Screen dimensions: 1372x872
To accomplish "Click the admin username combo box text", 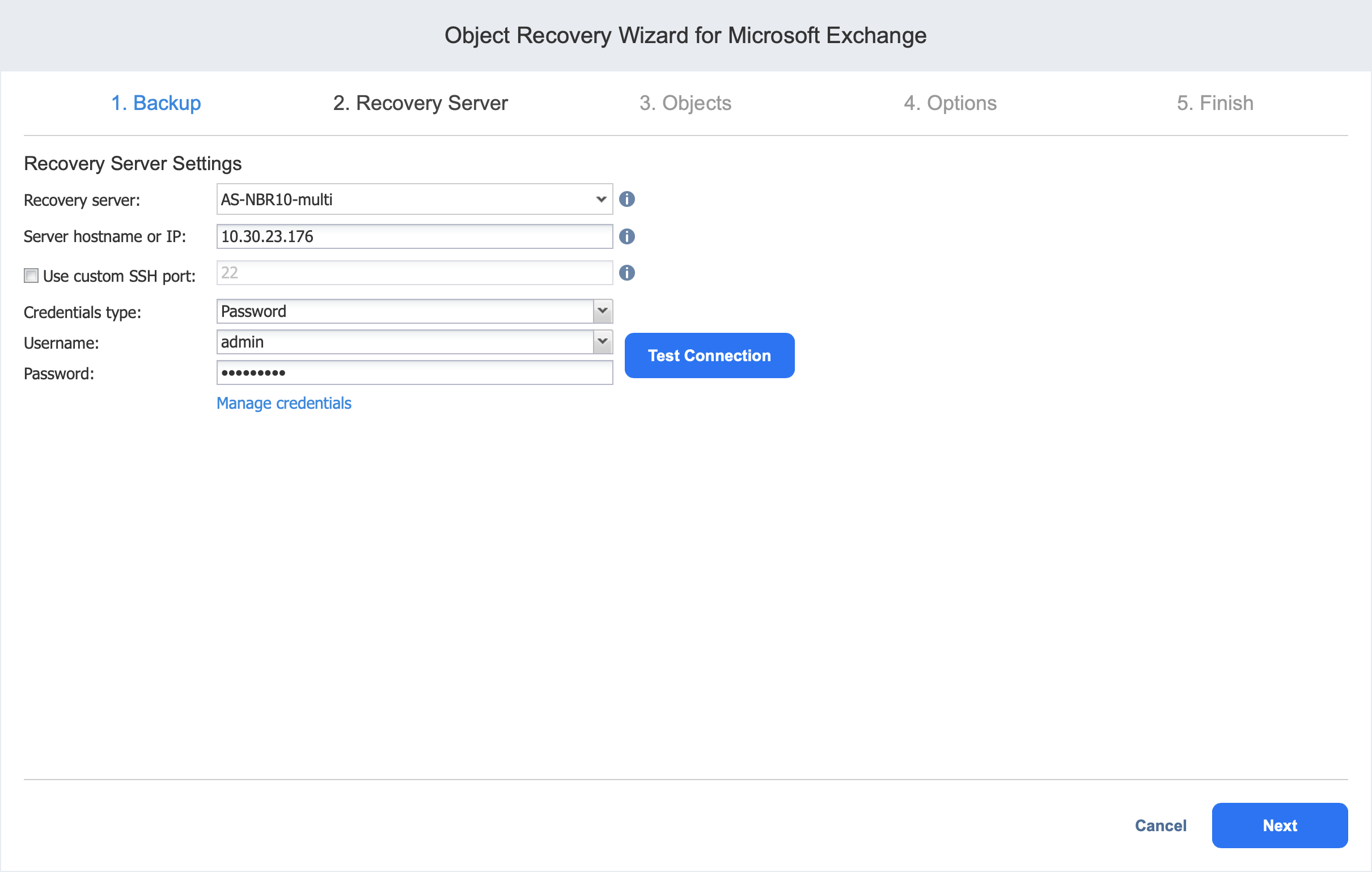I will click(x=405, y=342).
